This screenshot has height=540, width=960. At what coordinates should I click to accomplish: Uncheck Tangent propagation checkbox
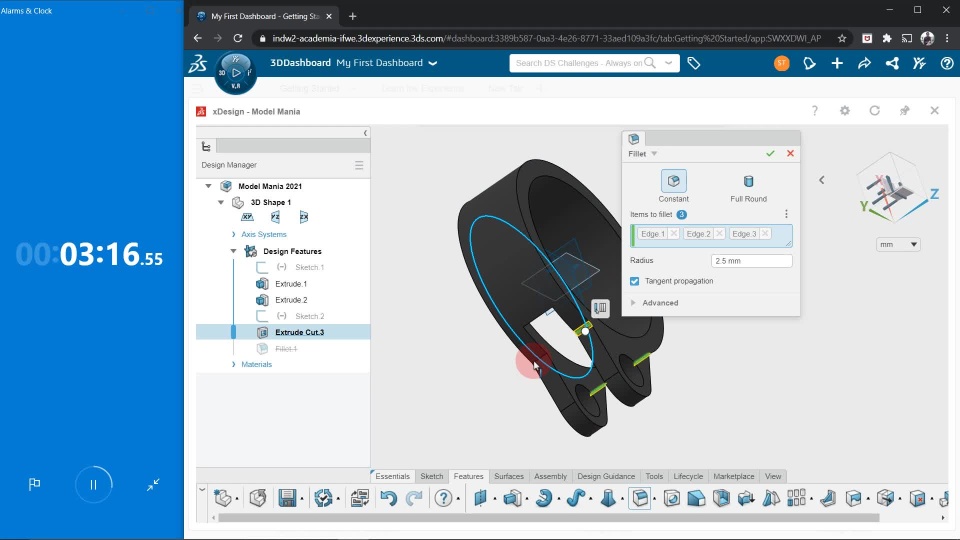(634, 281)
